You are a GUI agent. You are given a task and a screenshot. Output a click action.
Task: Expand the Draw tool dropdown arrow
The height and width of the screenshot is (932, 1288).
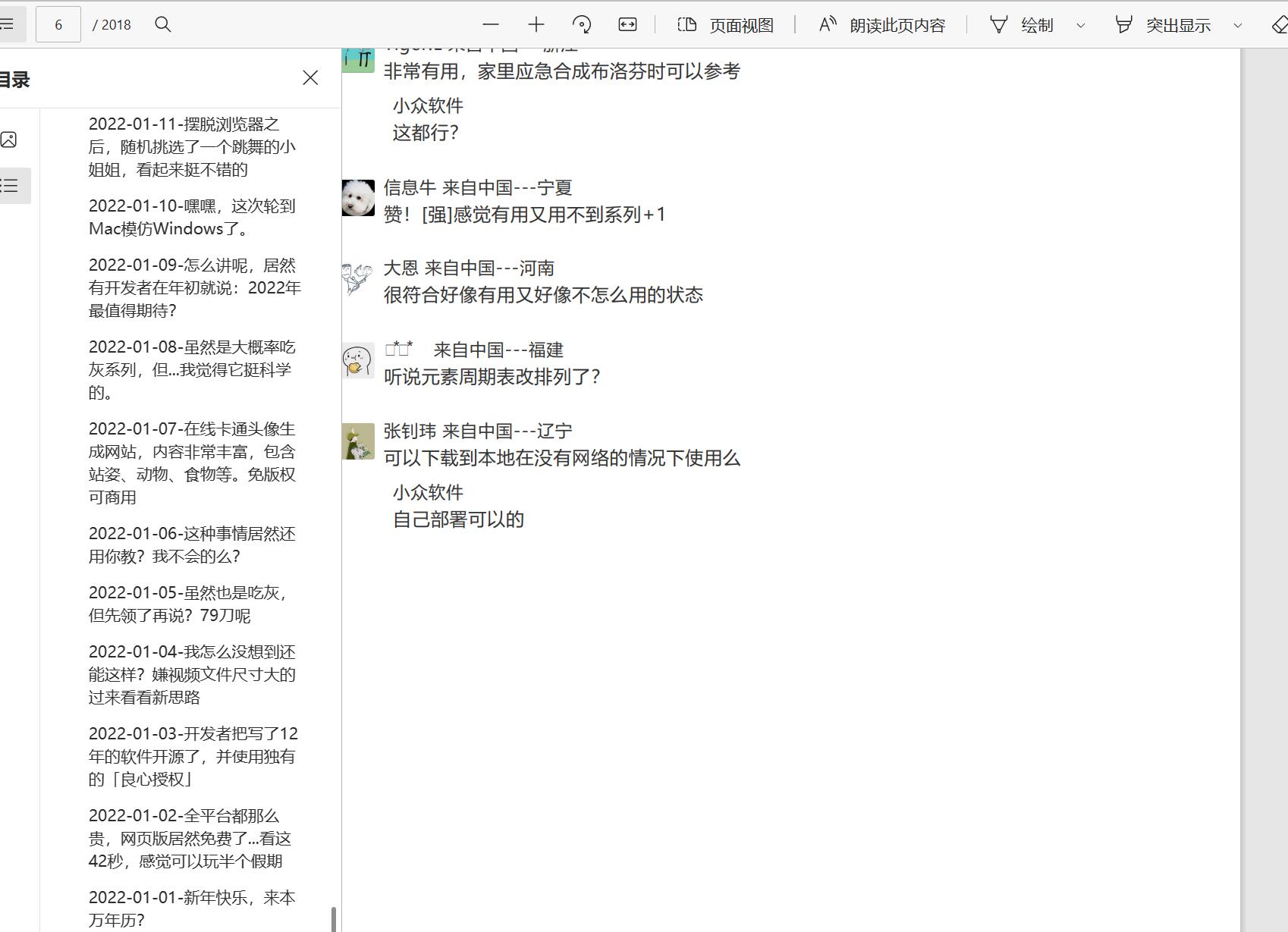click(1081, 25)
